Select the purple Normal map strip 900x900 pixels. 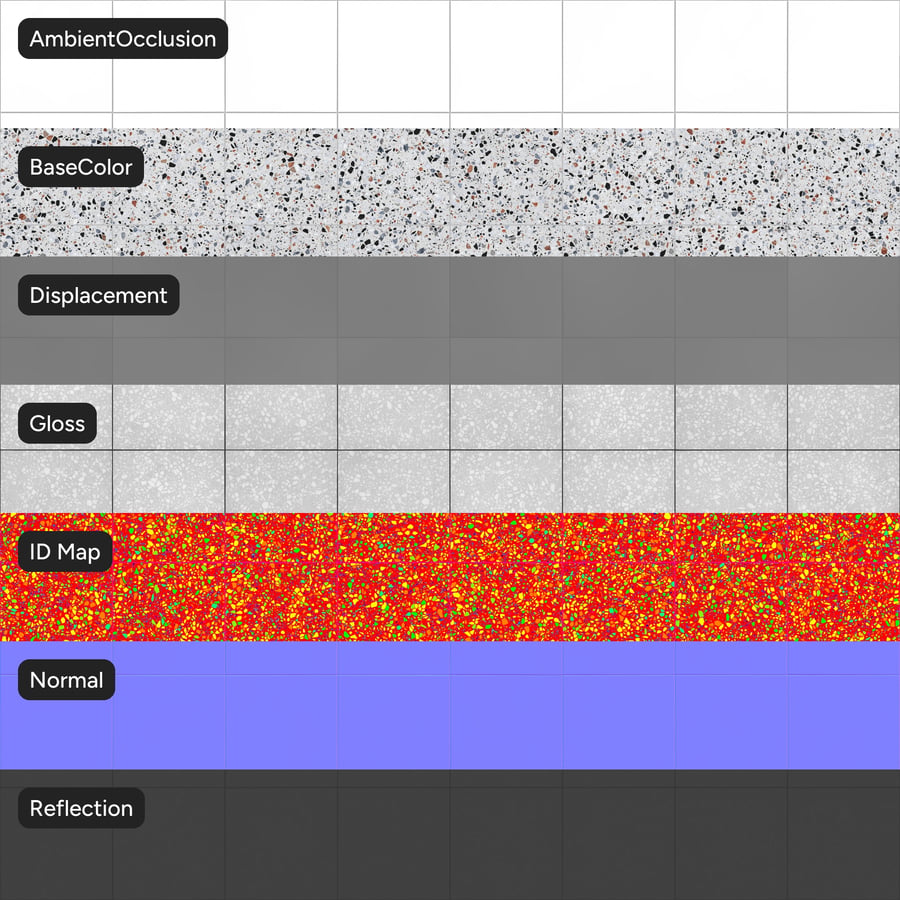click(x=450, y=705)
